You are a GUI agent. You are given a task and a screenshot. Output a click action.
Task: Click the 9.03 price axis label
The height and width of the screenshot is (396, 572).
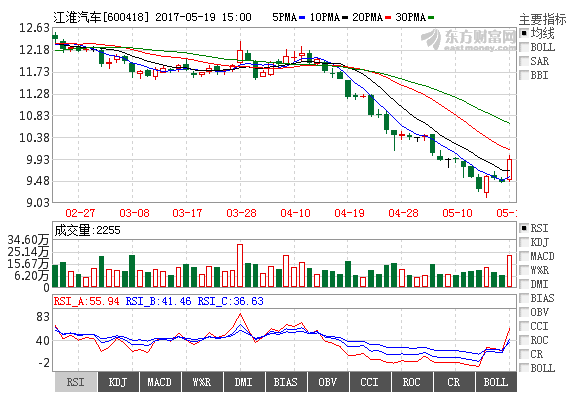pos(38,203)
